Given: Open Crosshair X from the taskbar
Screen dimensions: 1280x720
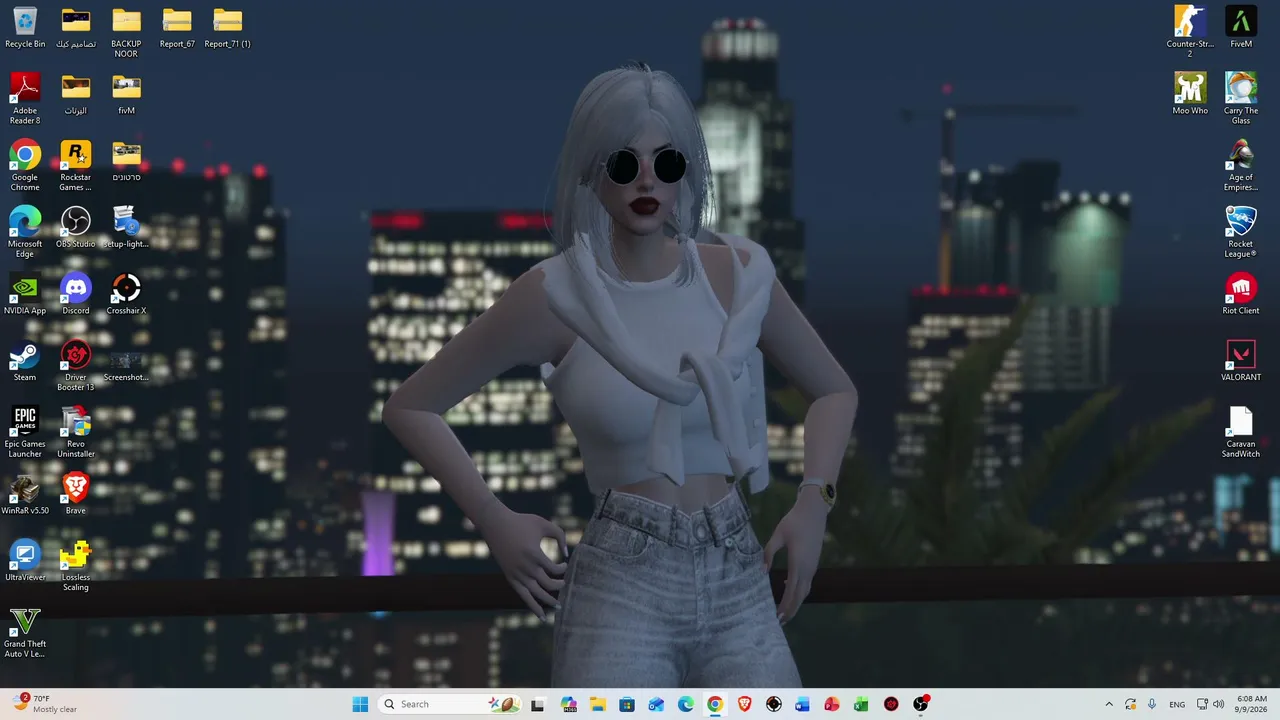Looking at the screenshot, I should (x=774, y=704).
